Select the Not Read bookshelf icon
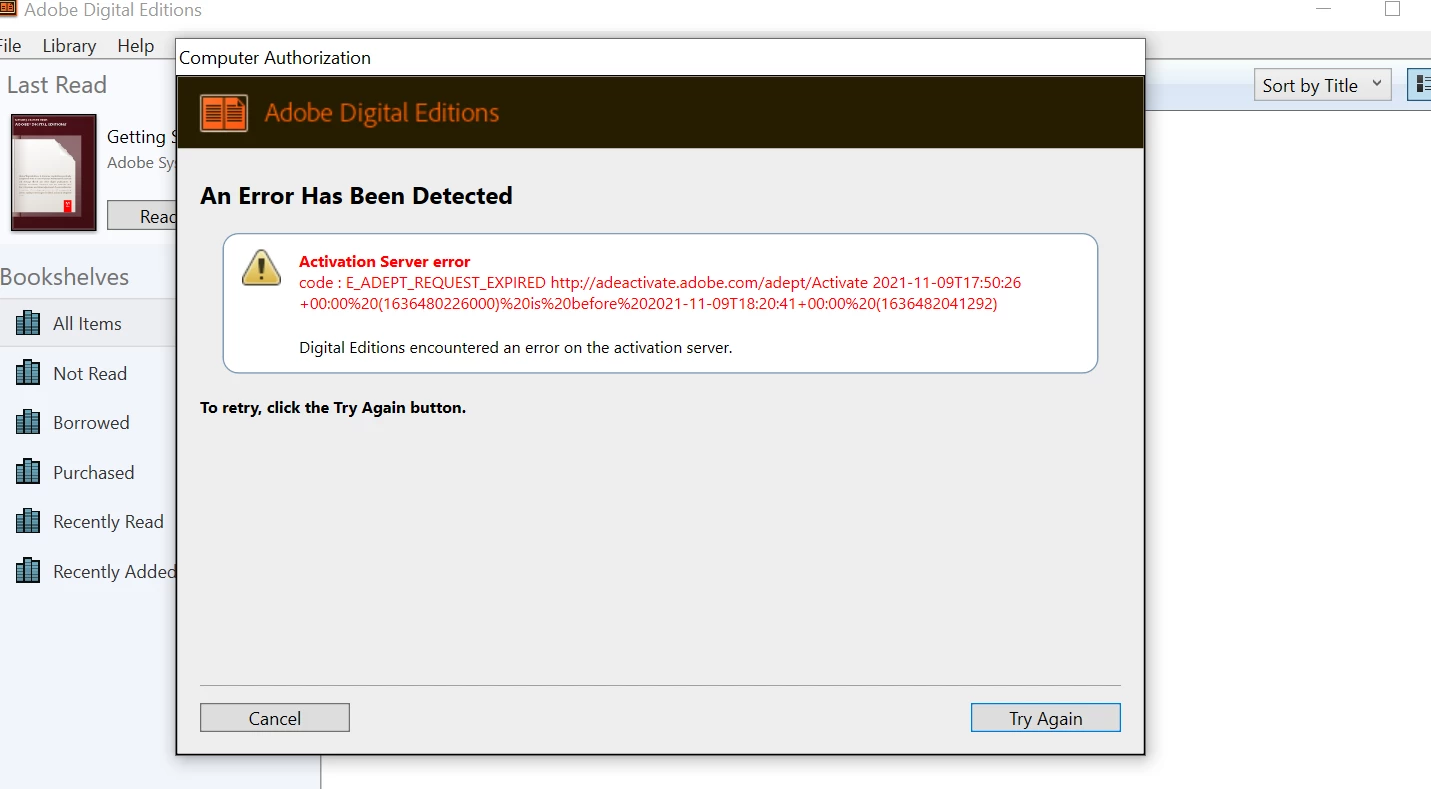The width and height of the screenshot is (1431, 789). 28,373
